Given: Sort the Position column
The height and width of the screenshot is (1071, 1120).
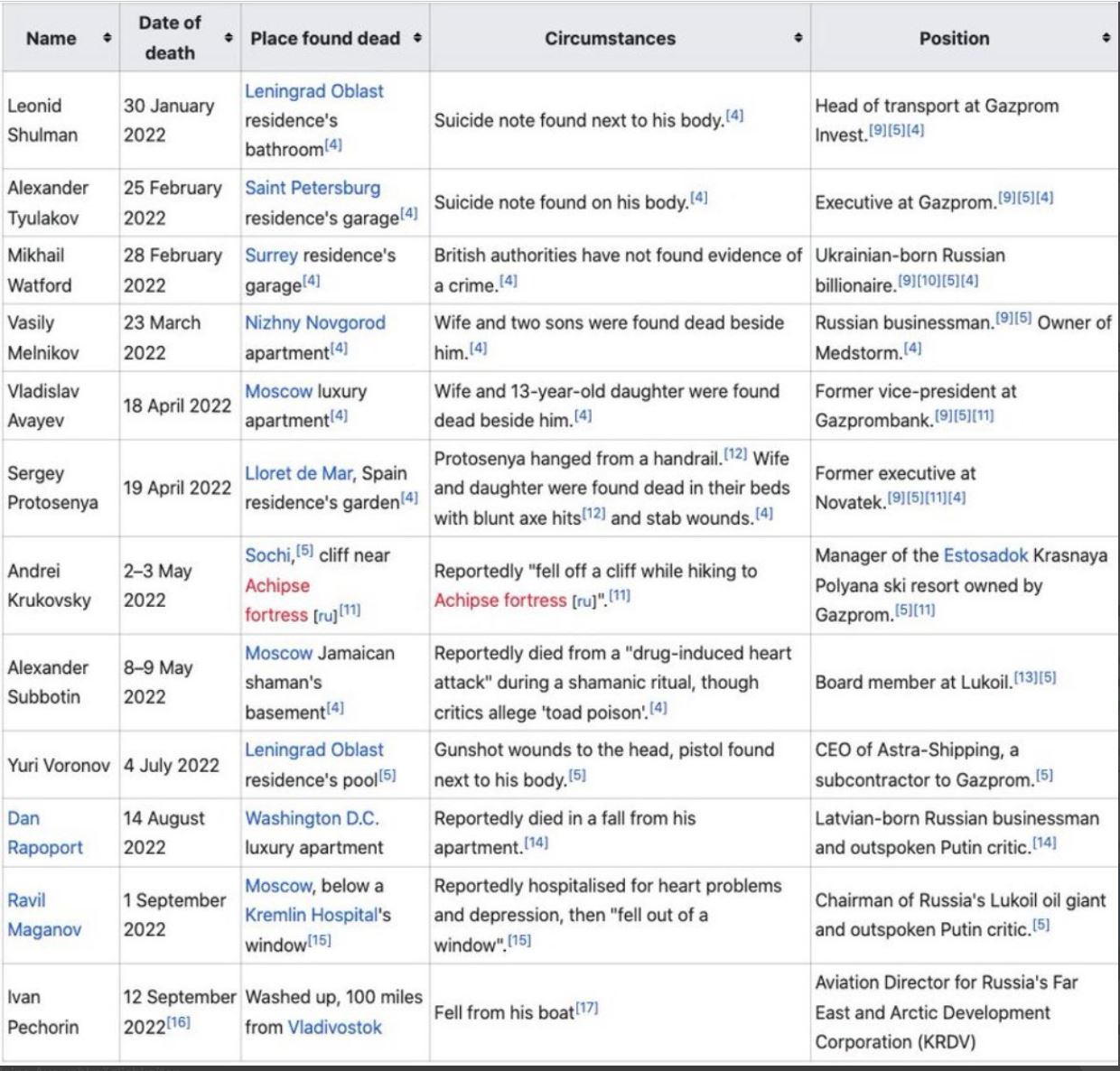Looking at the screenshot, I should point(1106,38).
